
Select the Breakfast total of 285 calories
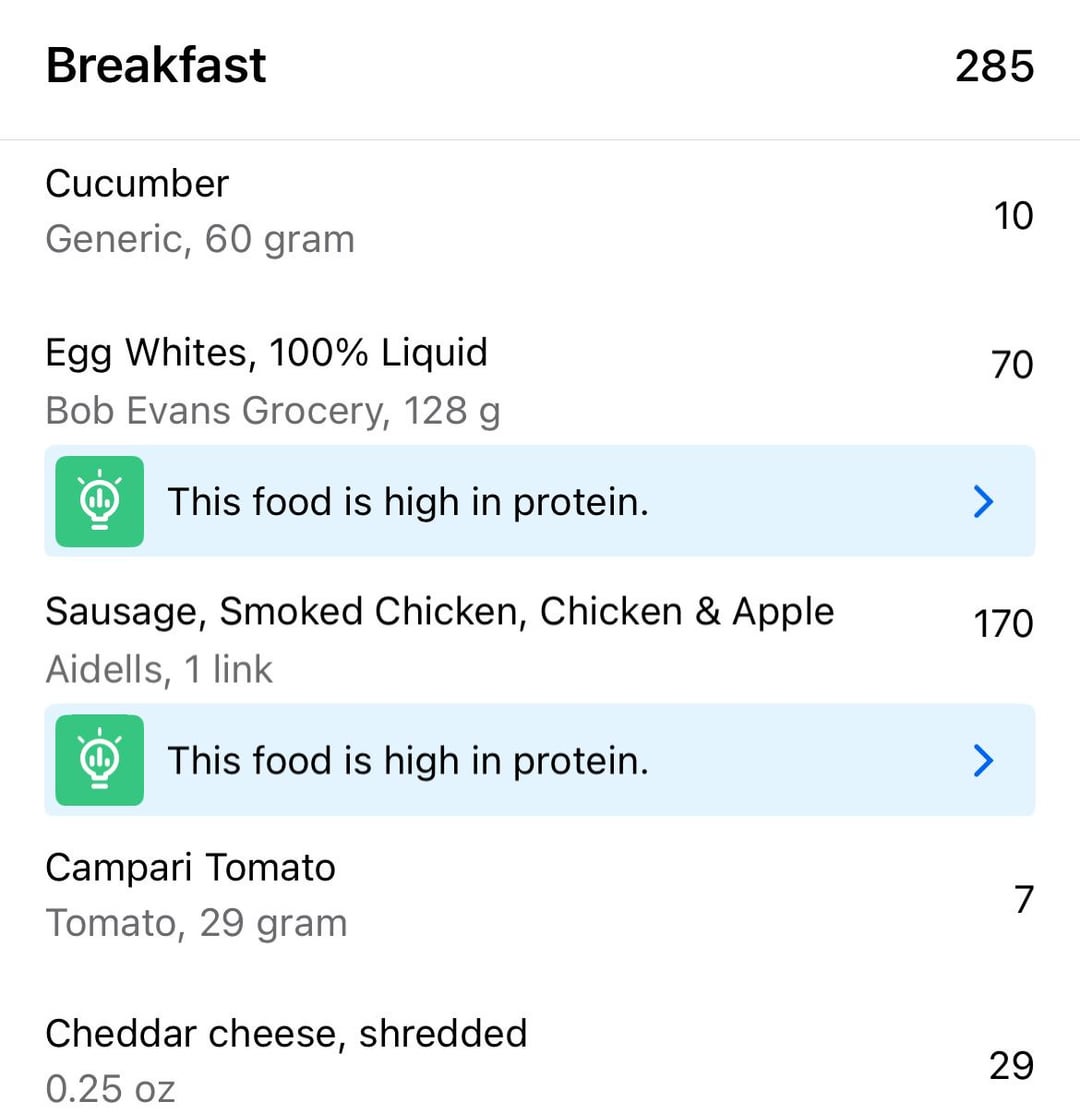(994, 66)
